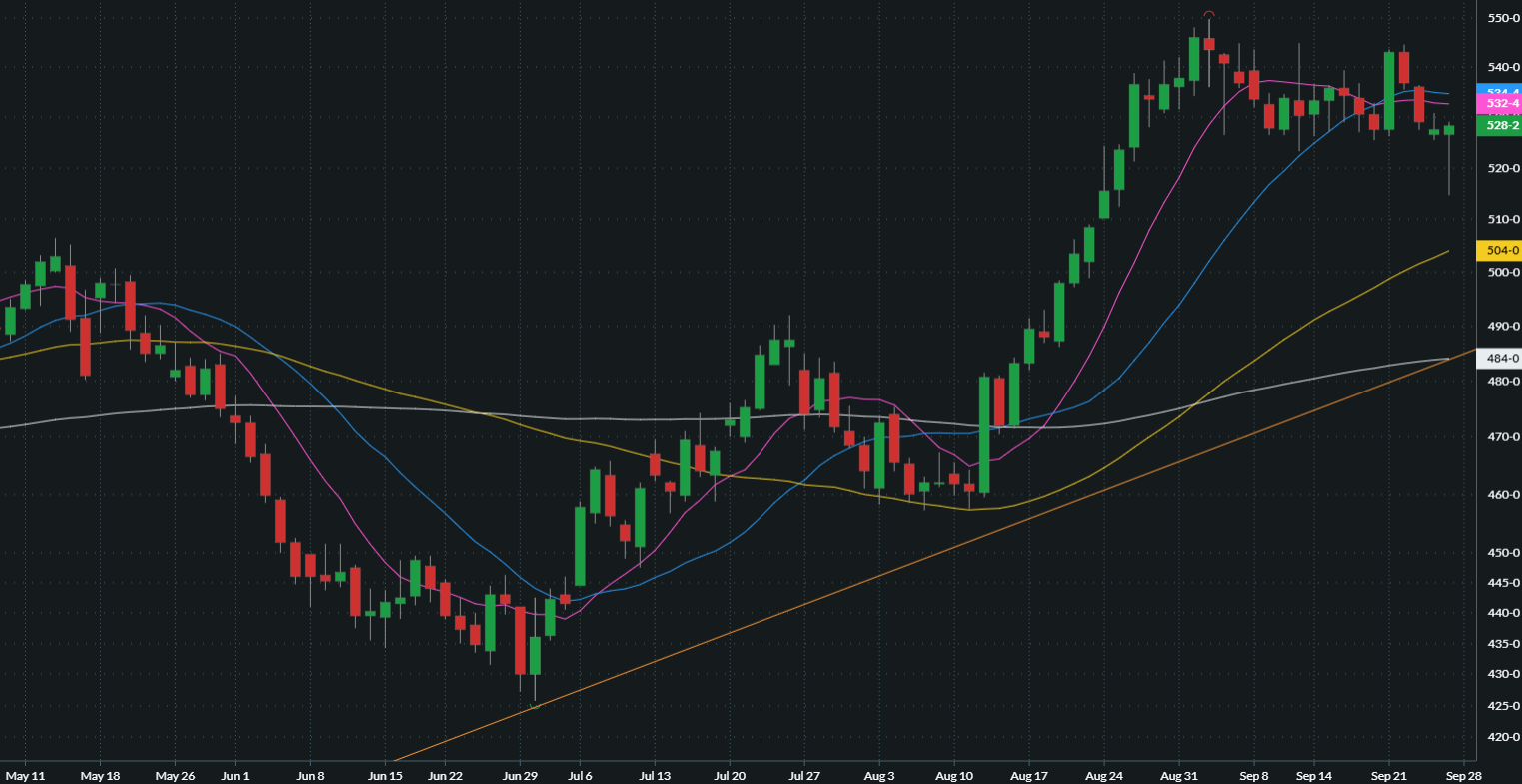This screenshot has height=784, width=1522.
Task: Click the Jun 8 date label
Action: click(311, 775)
